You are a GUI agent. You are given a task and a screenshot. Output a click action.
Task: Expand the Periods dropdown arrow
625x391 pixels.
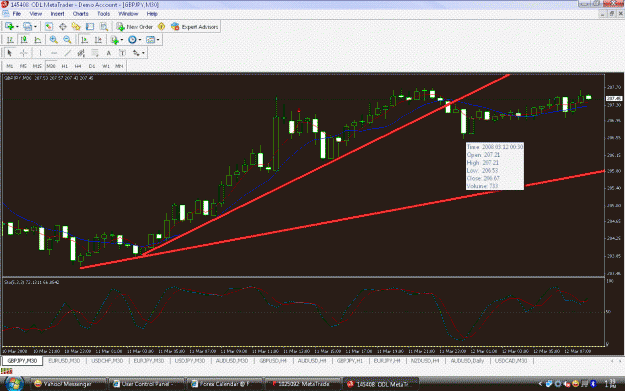click(140, 40)
